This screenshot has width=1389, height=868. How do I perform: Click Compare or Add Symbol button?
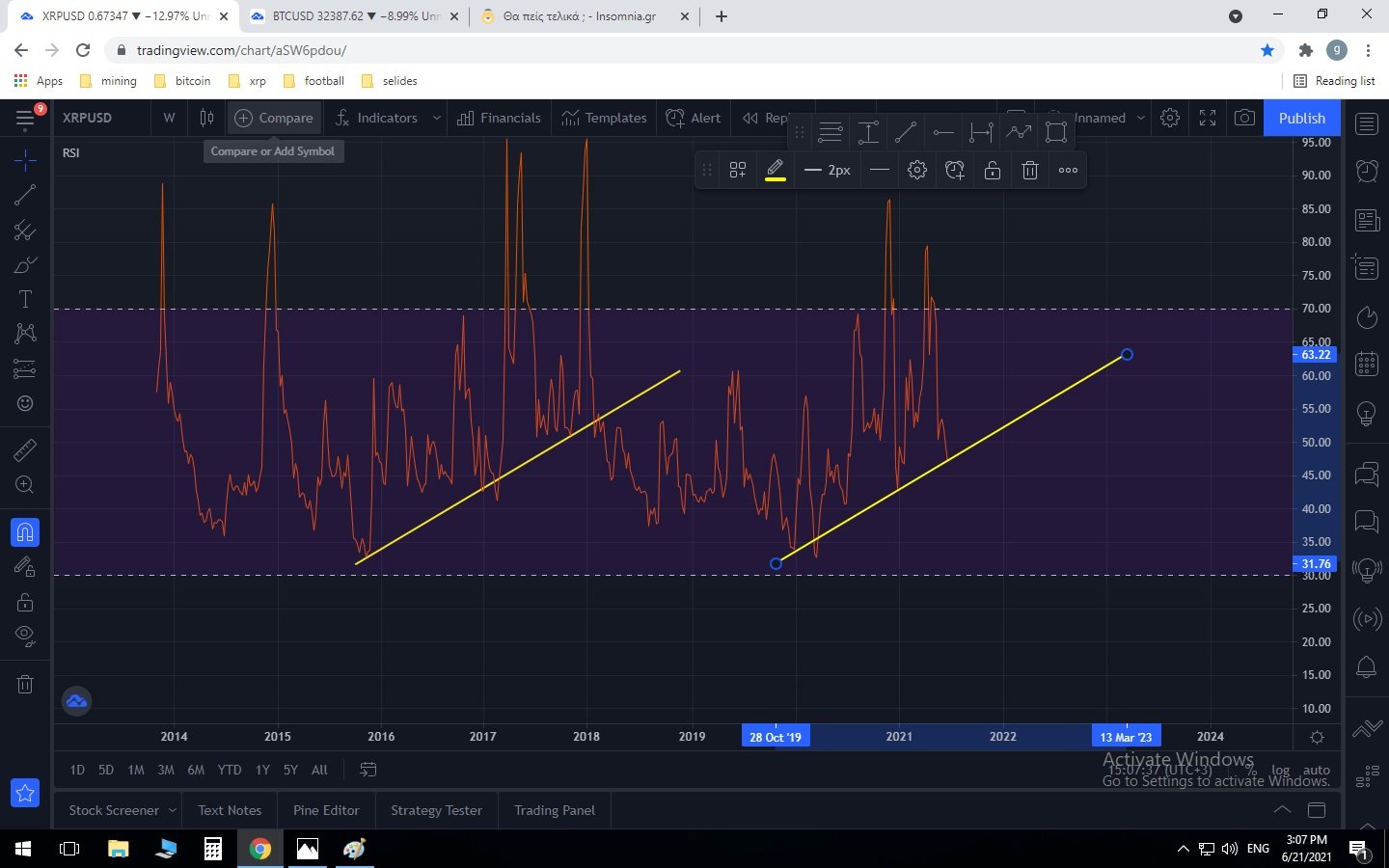pyautogui.click(x=274, y=118)
